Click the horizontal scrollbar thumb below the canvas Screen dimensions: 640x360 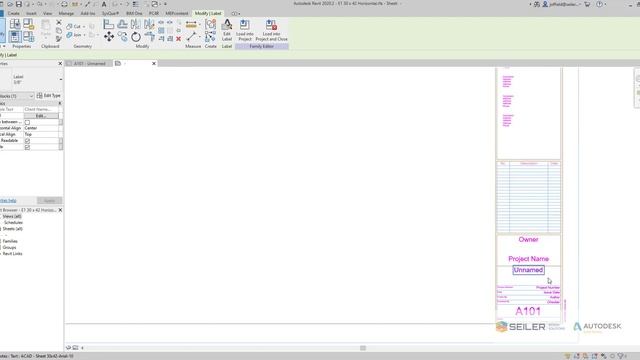[362, 348]
